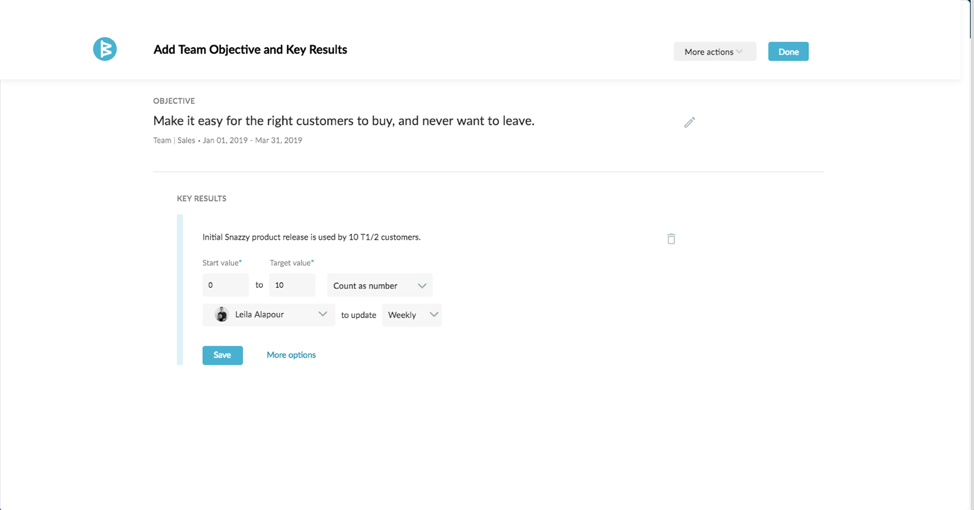Click Leila Alapour's avatar picture
This screenshot has height=510, width=974.
[x=221, y=315]
